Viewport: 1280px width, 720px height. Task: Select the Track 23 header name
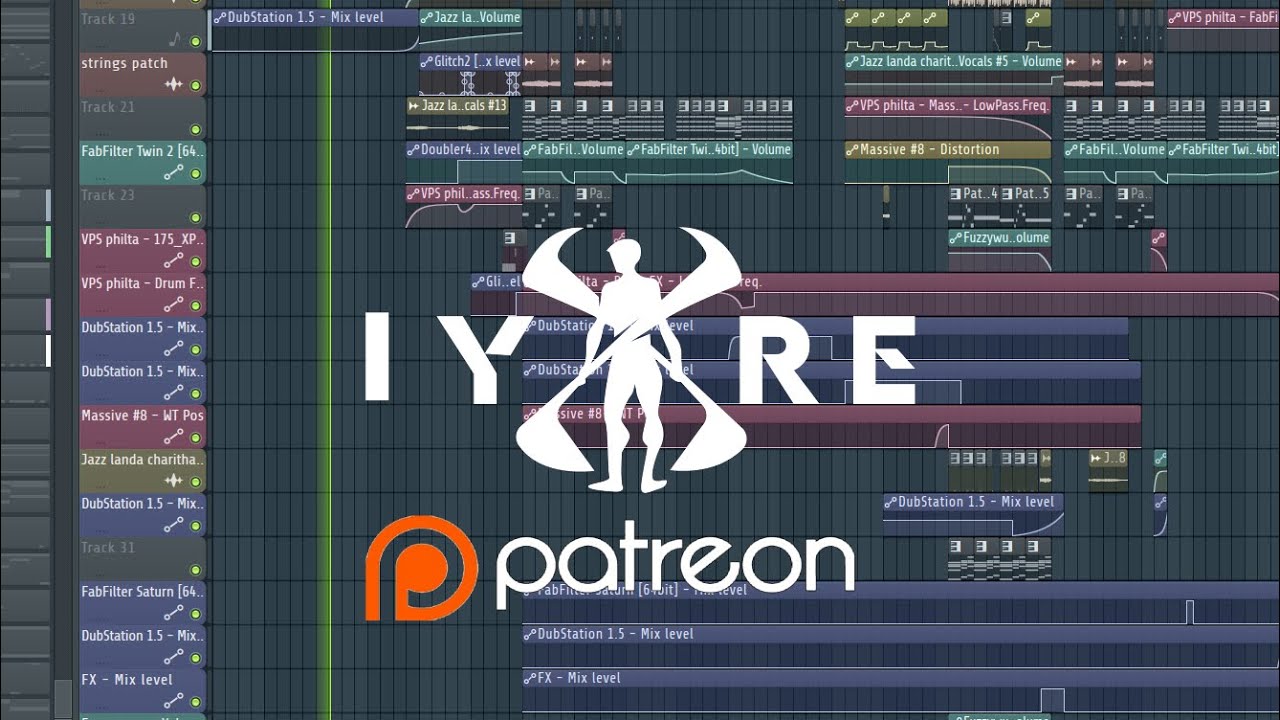click(x=108, y=195)
